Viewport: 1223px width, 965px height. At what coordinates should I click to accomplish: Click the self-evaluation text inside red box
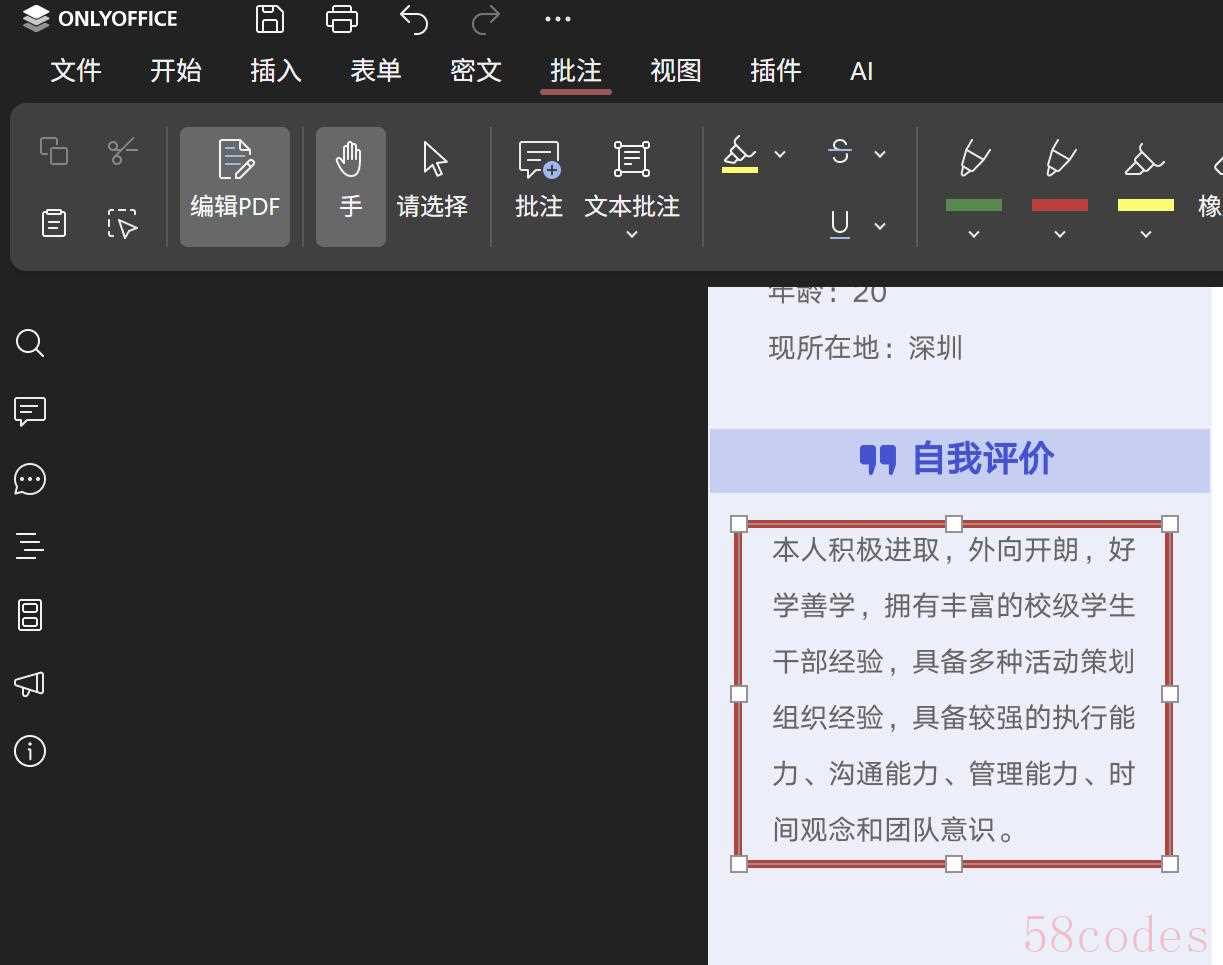pyautogui.click(x=953, y=690)
